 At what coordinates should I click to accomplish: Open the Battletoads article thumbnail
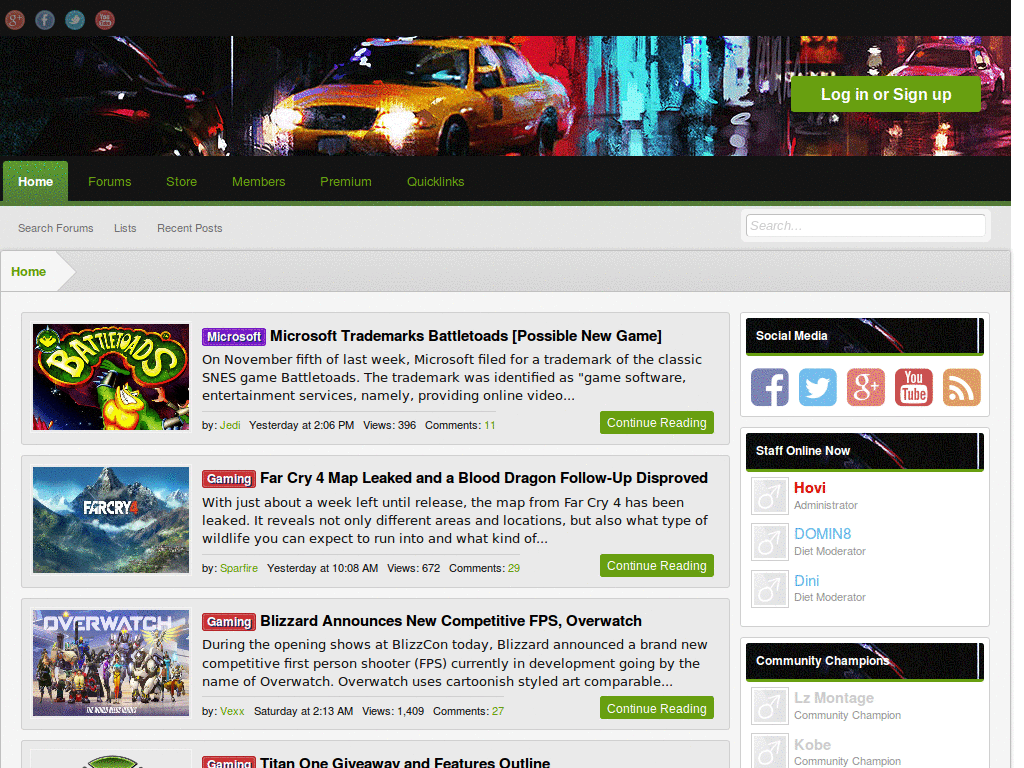point(111,377)
